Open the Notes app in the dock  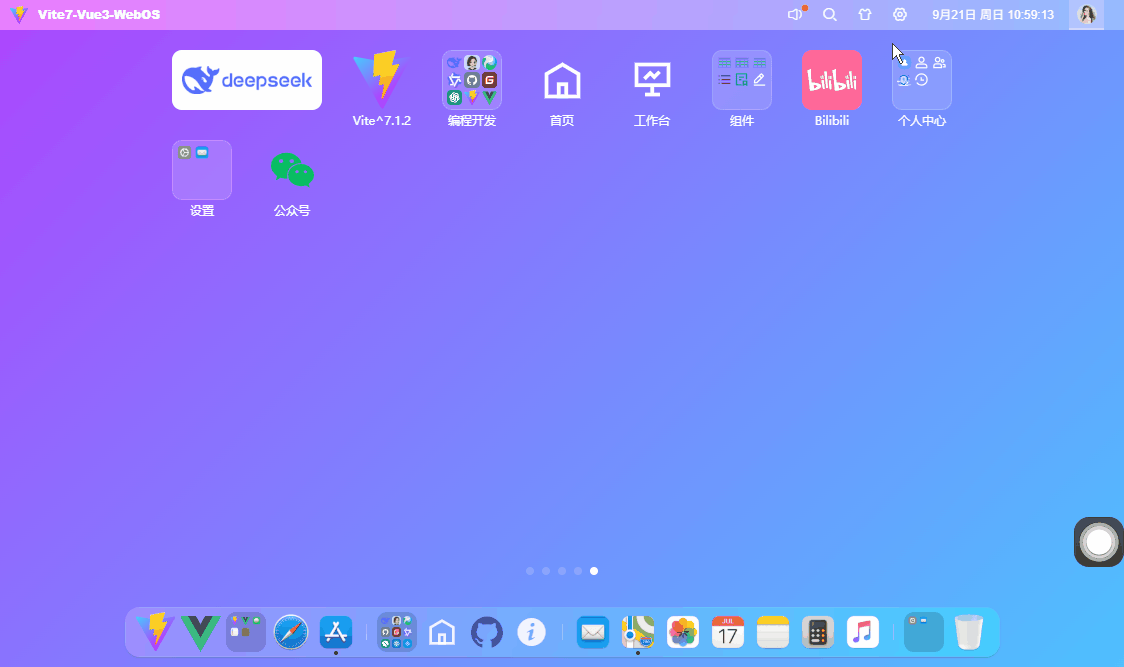coord(773,632)
